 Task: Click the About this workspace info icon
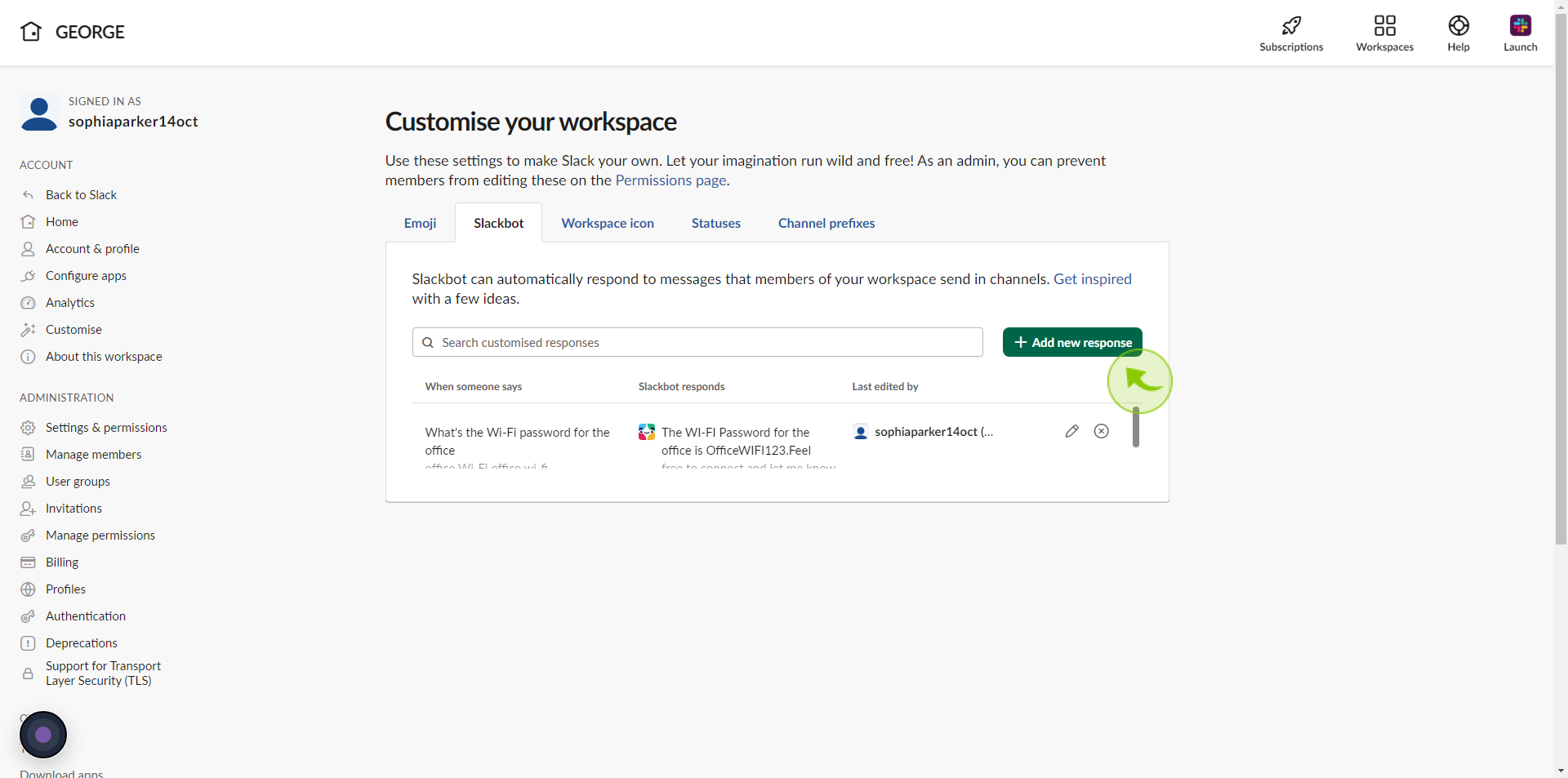[x=28, y=357]
